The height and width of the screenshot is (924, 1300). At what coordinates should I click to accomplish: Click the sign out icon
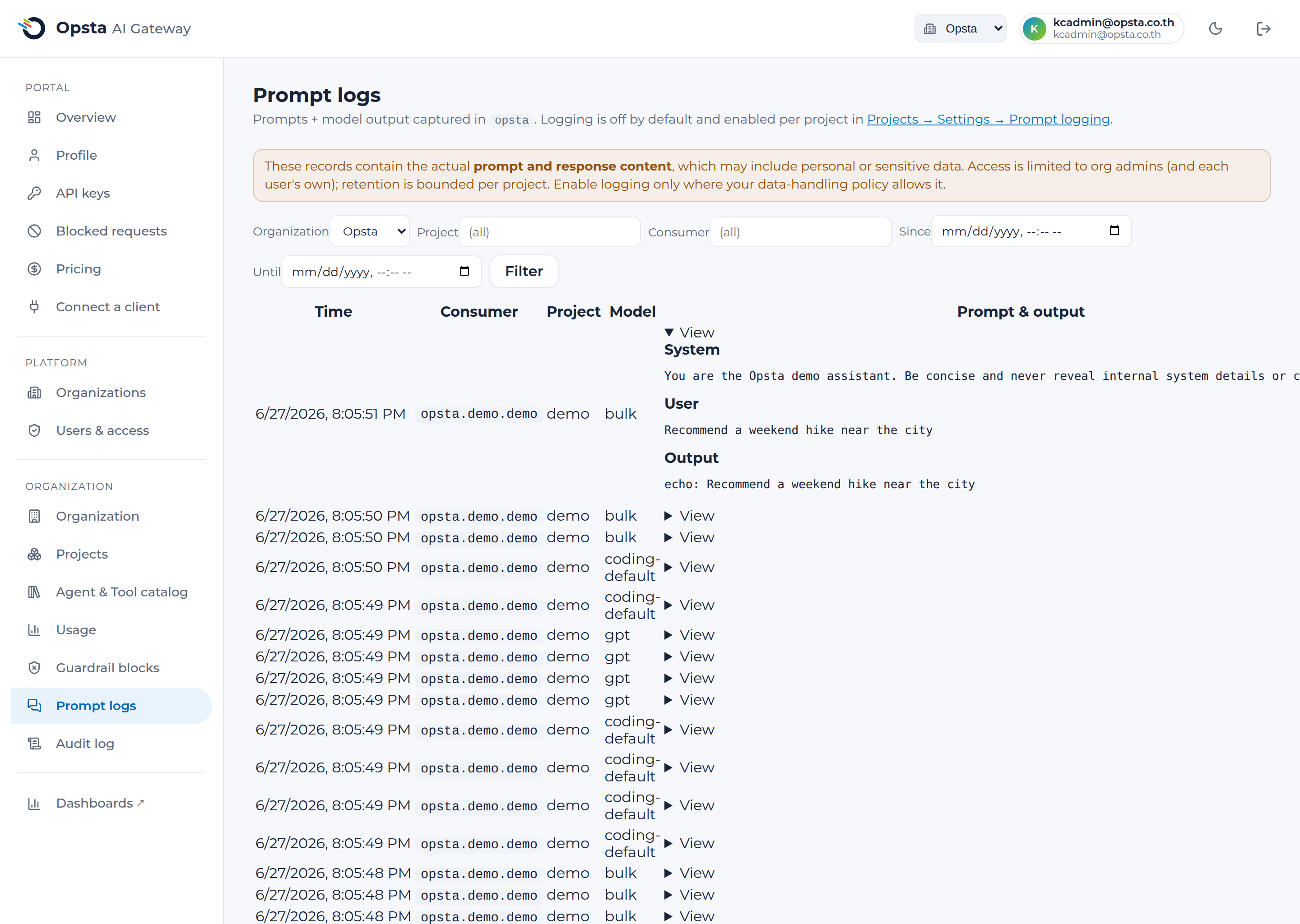tap(1263, 28)
